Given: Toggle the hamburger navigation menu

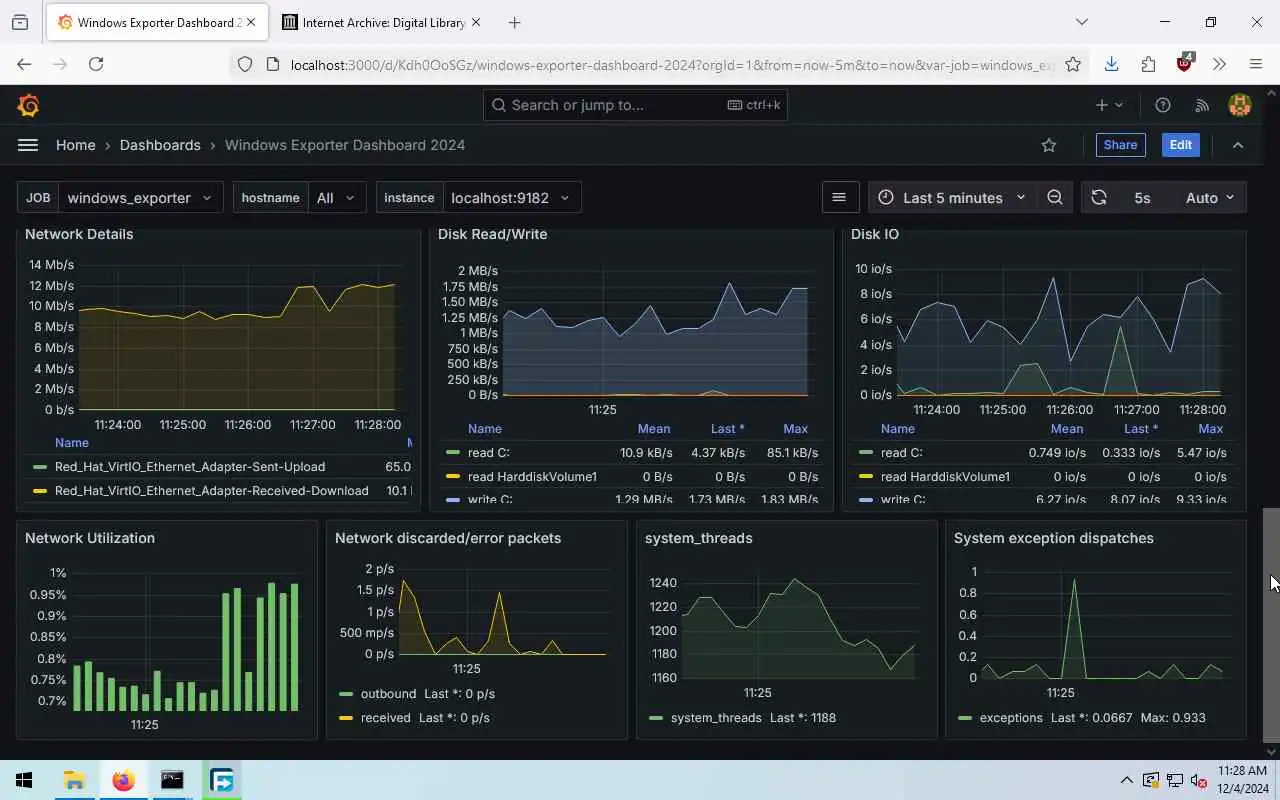Looking at the screenshot, I should 28,145.
